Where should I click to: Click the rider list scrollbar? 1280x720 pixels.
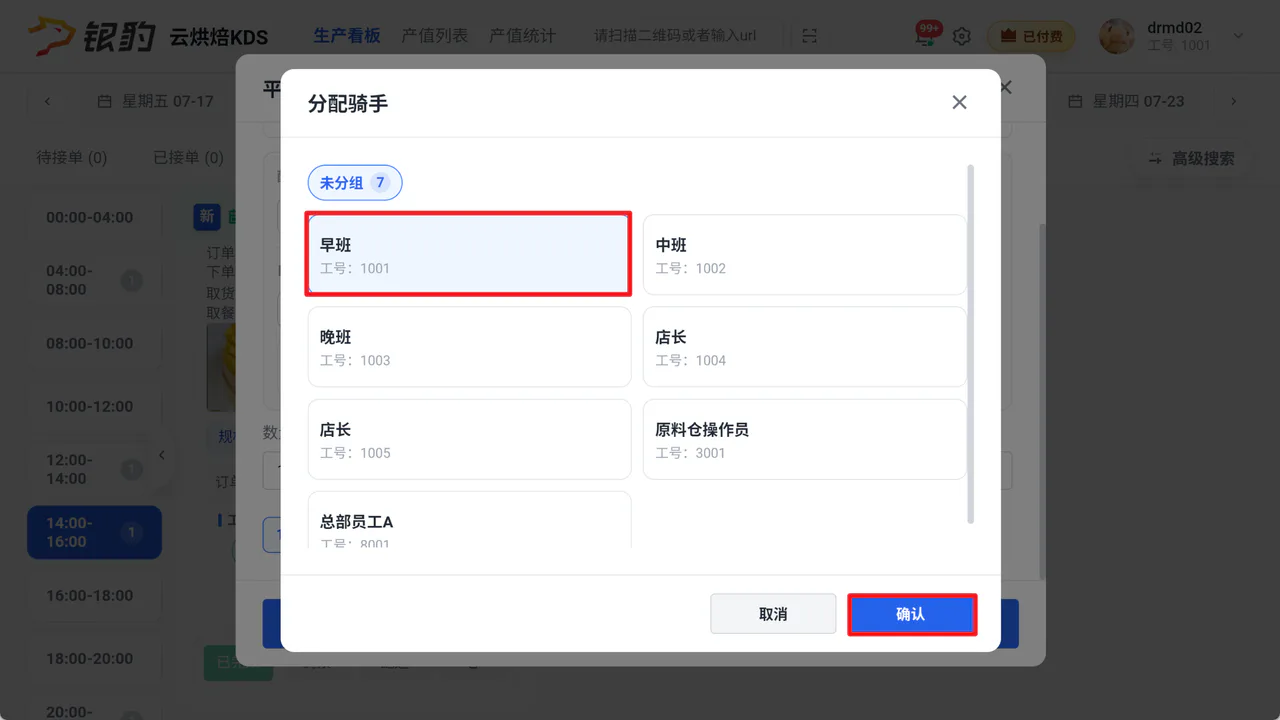click(970, 344)
